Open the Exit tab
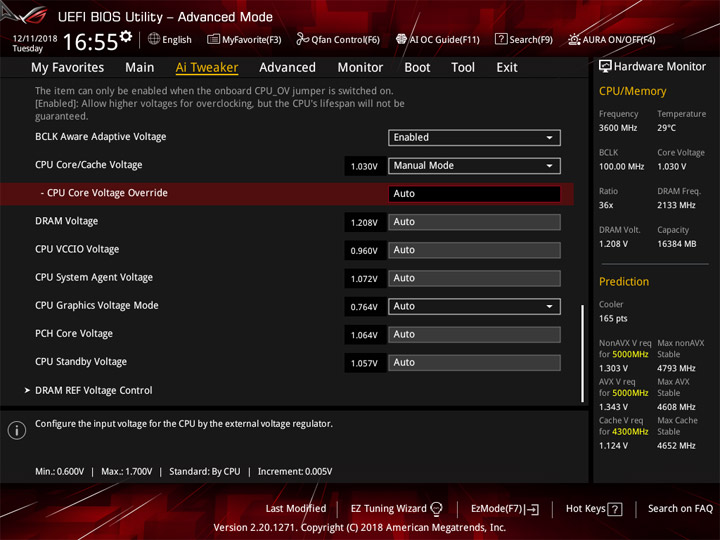The width and height of the screenshot is (720, 540). point(507,68)
